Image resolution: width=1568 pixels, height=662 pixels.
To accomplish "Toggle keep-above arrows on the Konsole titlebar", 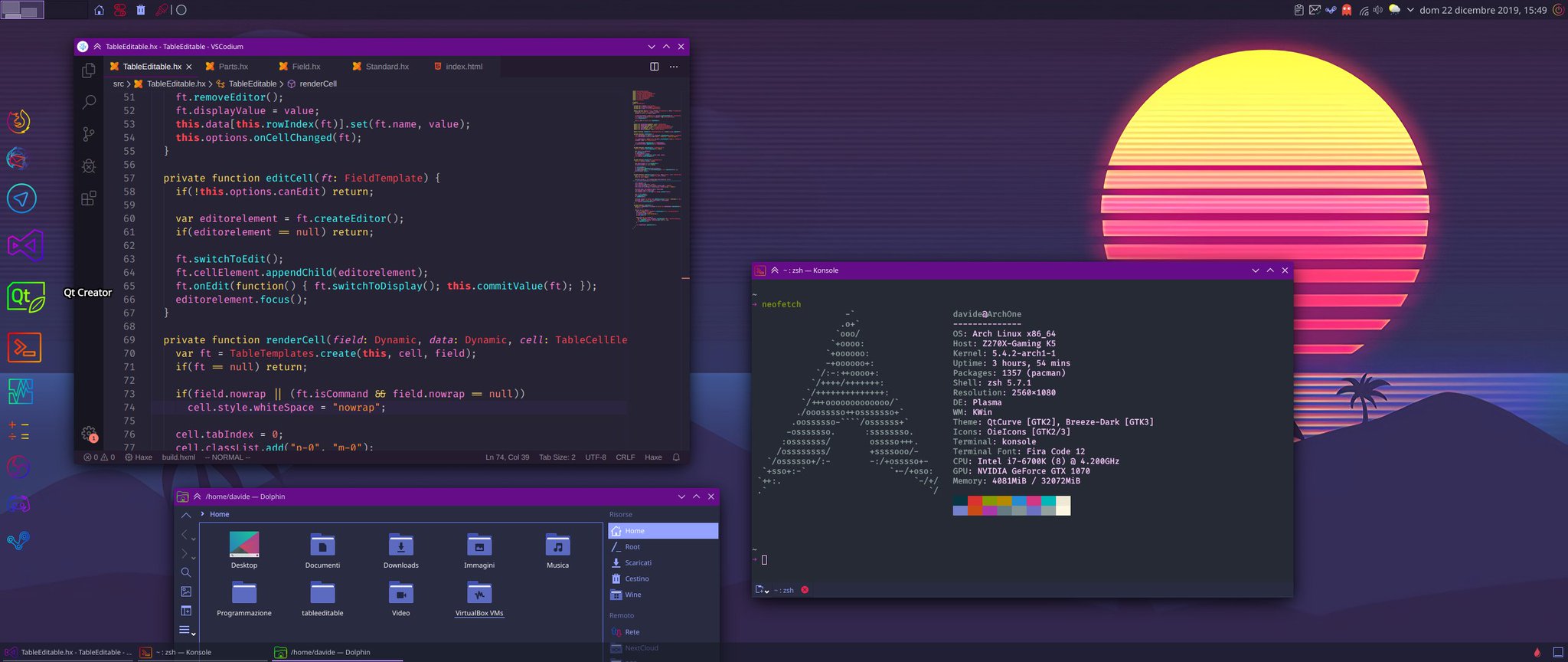I will tap(775, 270).
